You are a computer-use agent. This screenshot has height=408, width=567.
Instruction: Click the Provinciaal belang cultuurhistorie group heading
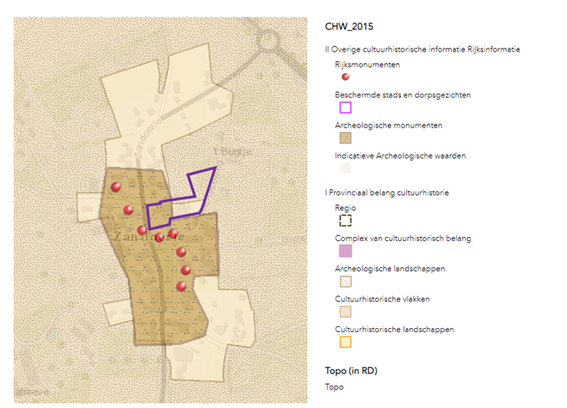[387, 192]
